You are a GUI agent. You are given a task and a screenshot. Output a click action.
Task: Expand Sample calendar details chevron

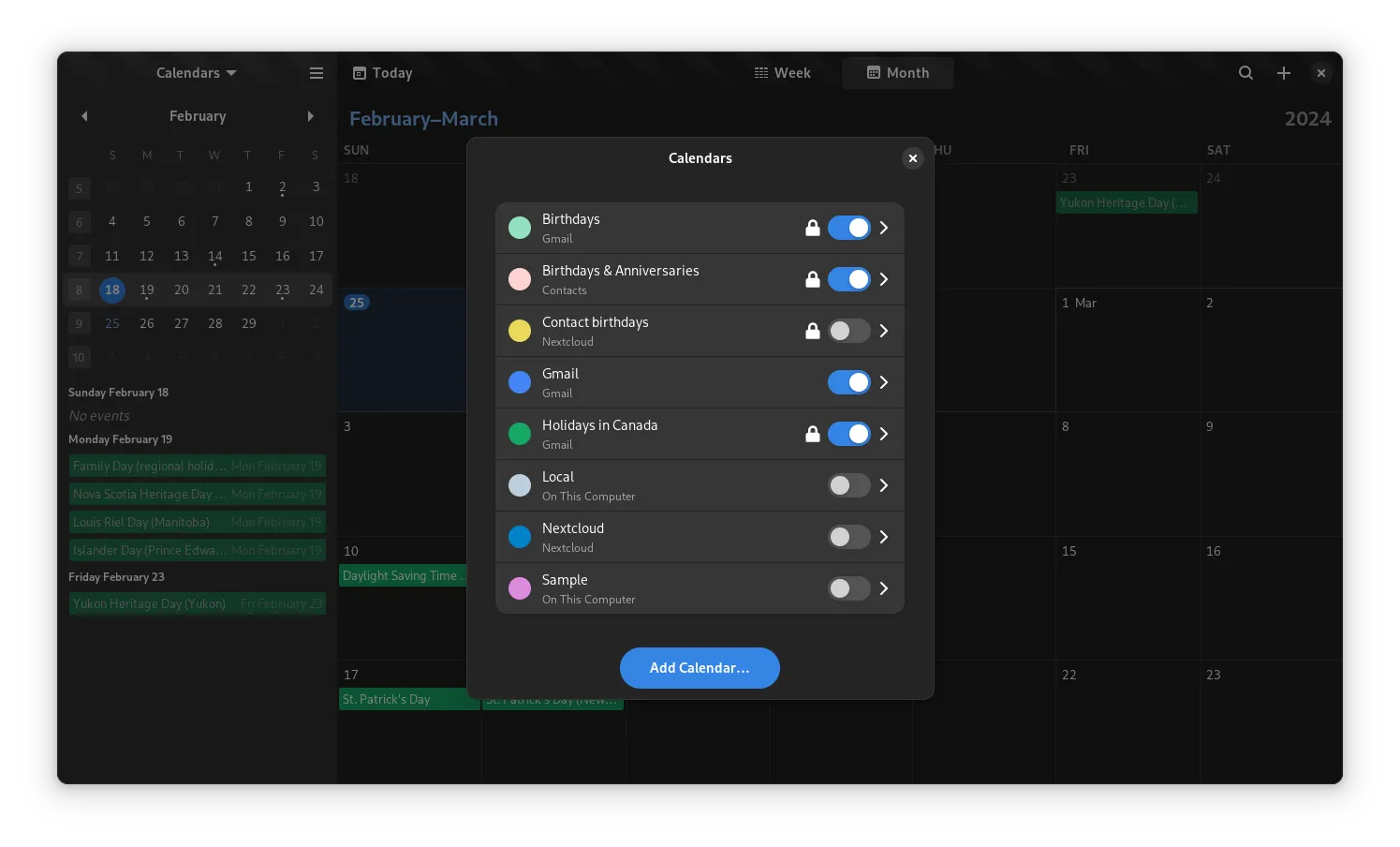(883, 588)
